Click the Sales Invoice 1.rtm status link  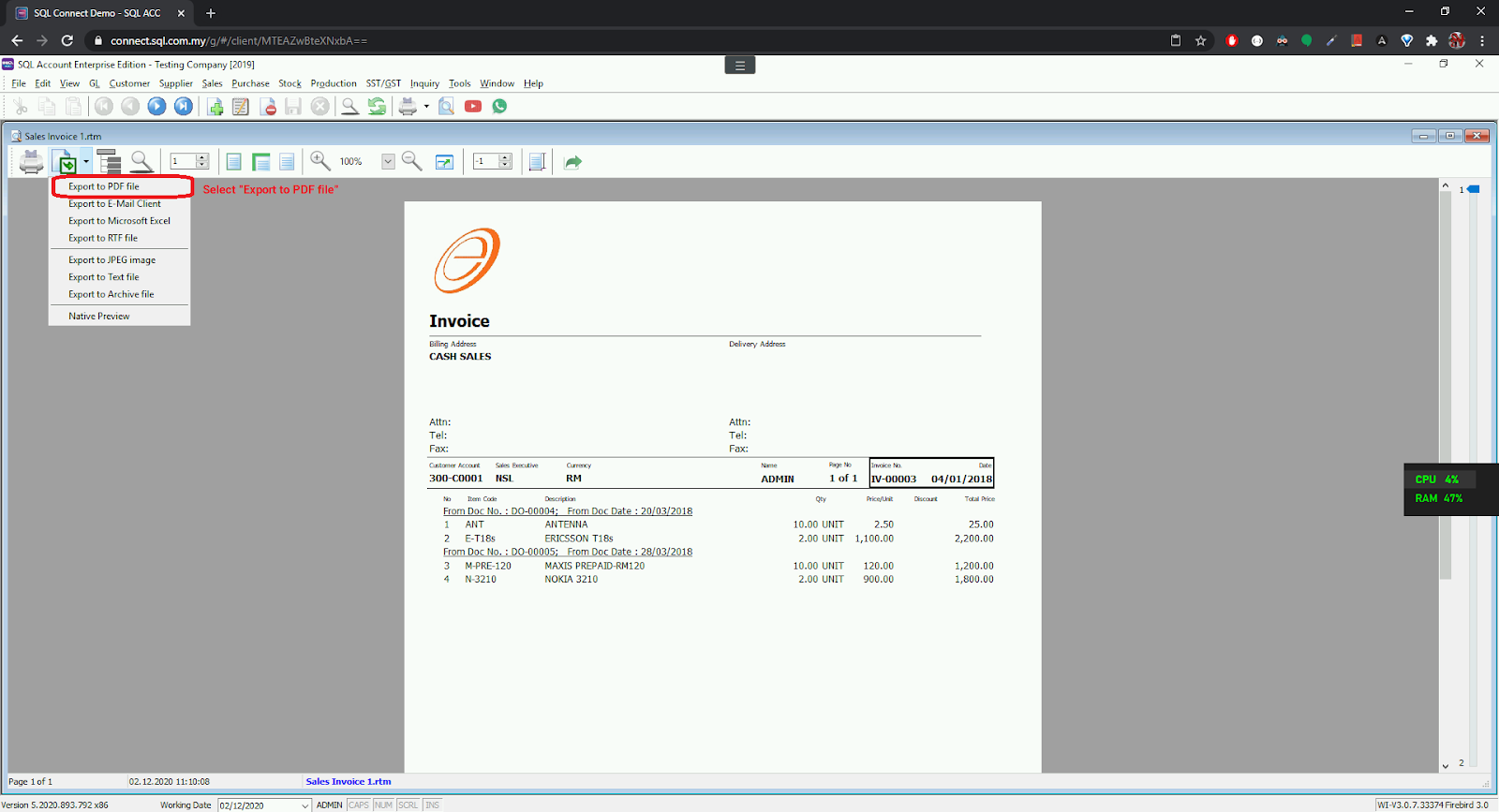pos(349,781)
